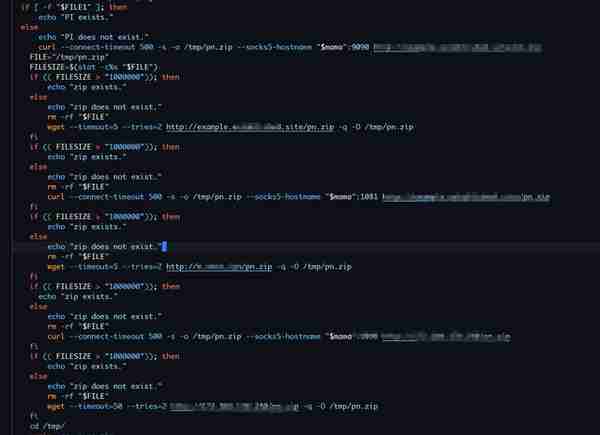Click the echo "PI exists." line

pos(76,18)
